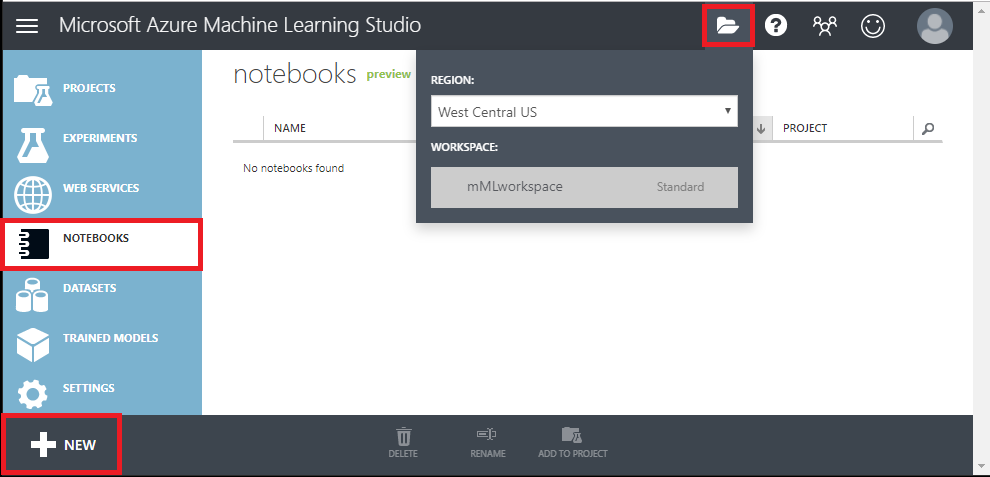Screen dimensions: 990x477
Task: Click the community people icon
Action: tap(825, 26)
